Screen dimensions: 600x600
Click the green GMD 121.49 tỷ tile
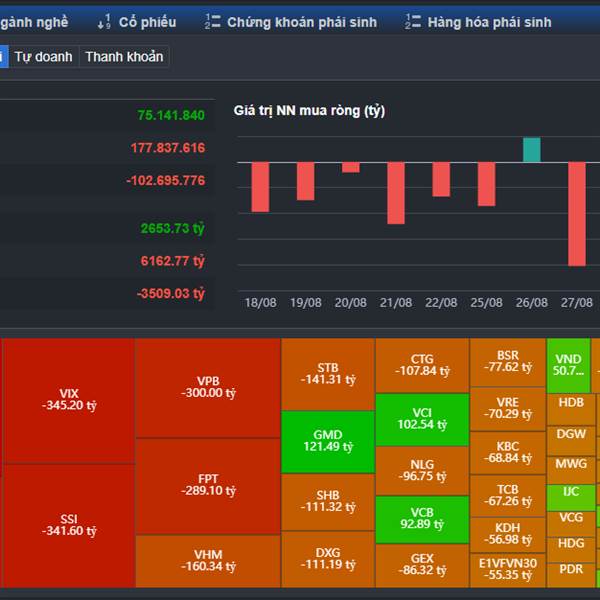tap(328, 442)
